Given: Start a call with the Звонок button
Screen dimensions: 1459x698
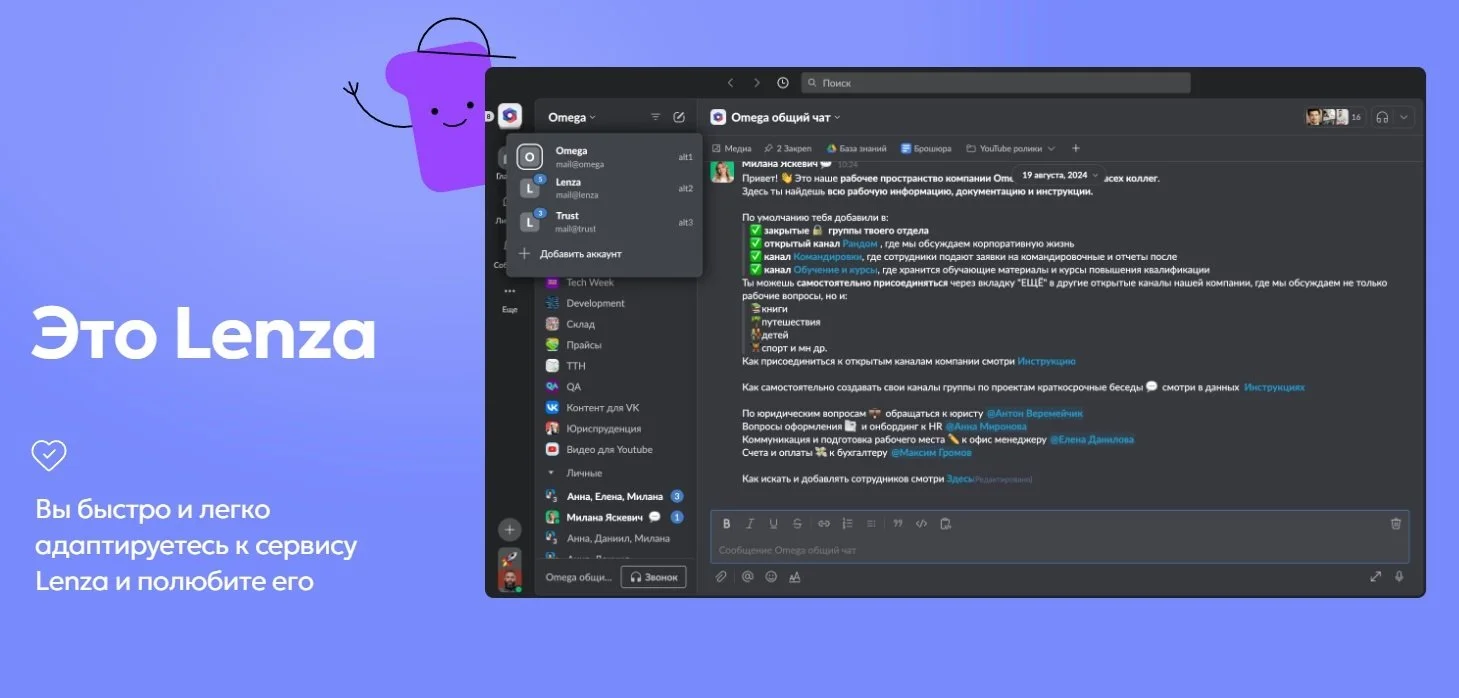Looking at the screenshot, I should tap(654, 577).
